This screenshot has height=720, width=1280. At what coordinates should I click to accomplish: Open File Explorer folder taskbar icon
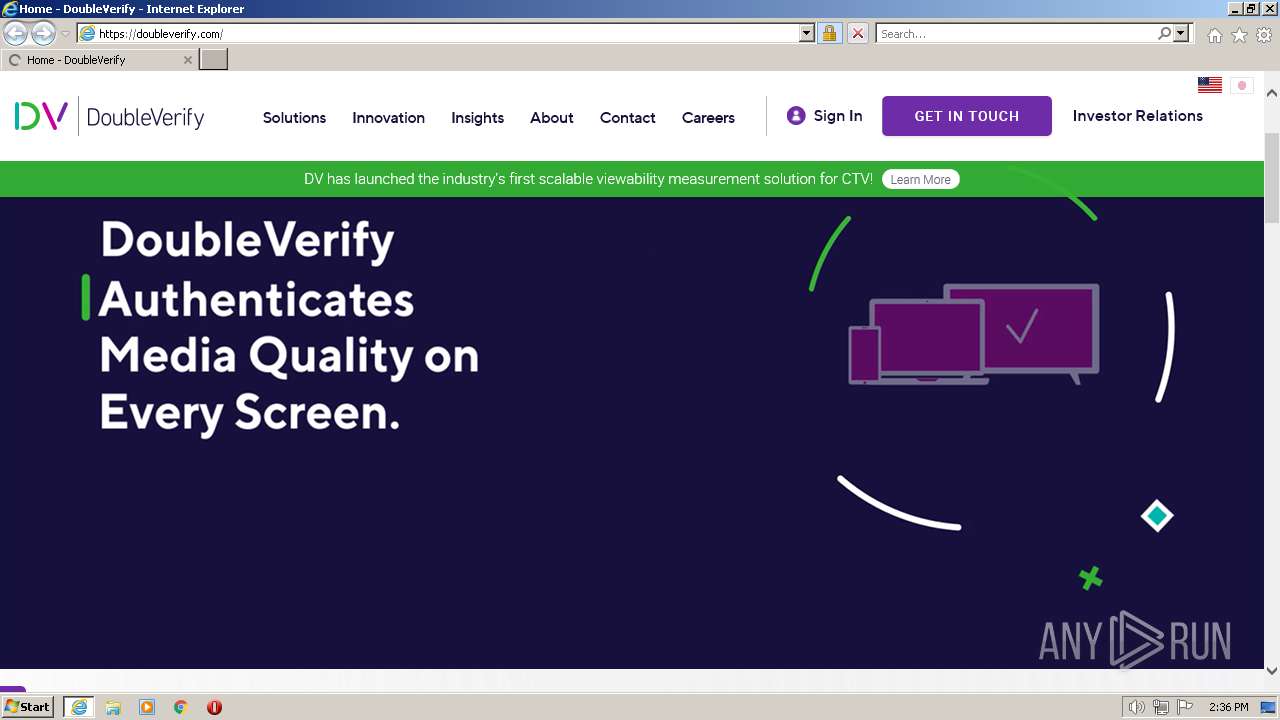click(x=113, y=707)
